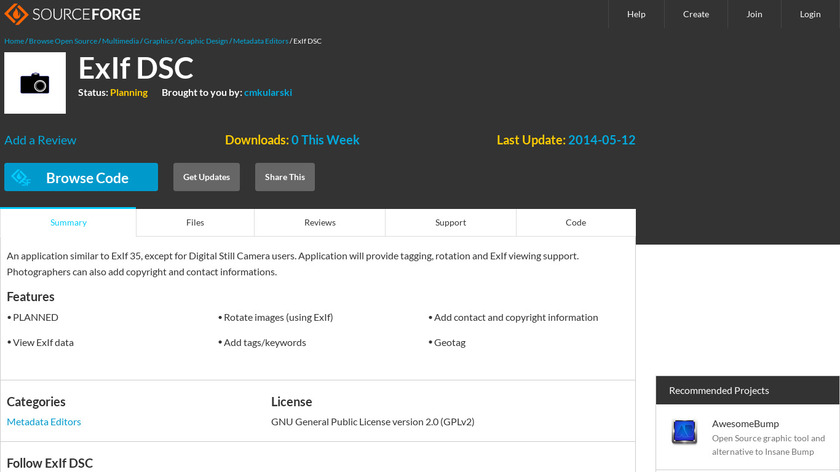
Task: Click the Browse Code button
Action: [81, 177]
